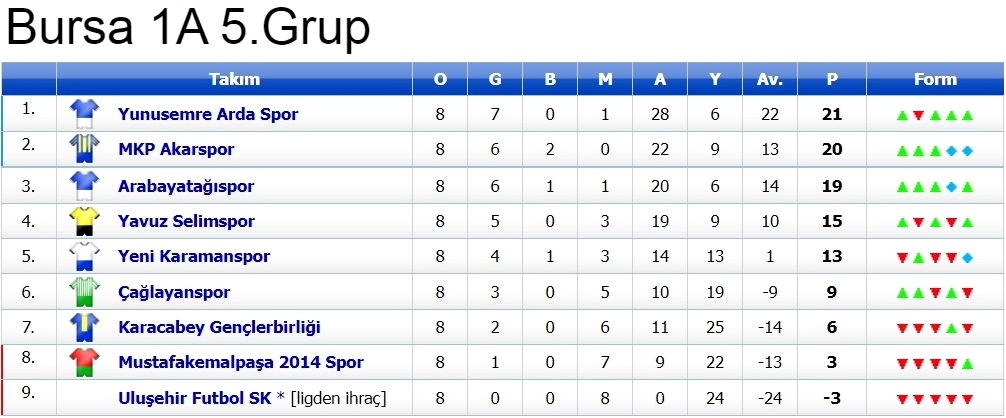Viewport: 1006px width, 418px height.
Task: Click Yeni Karamanspor white jersey icon
Action: (83, 256)
